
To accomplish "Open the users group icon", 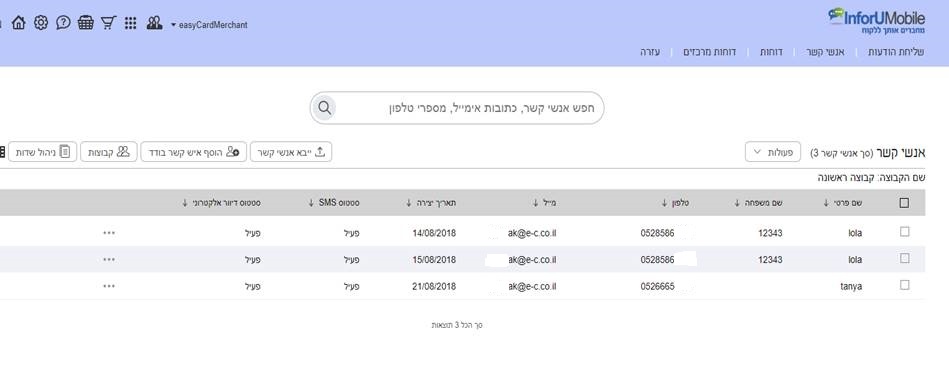I will coord(154,23).
